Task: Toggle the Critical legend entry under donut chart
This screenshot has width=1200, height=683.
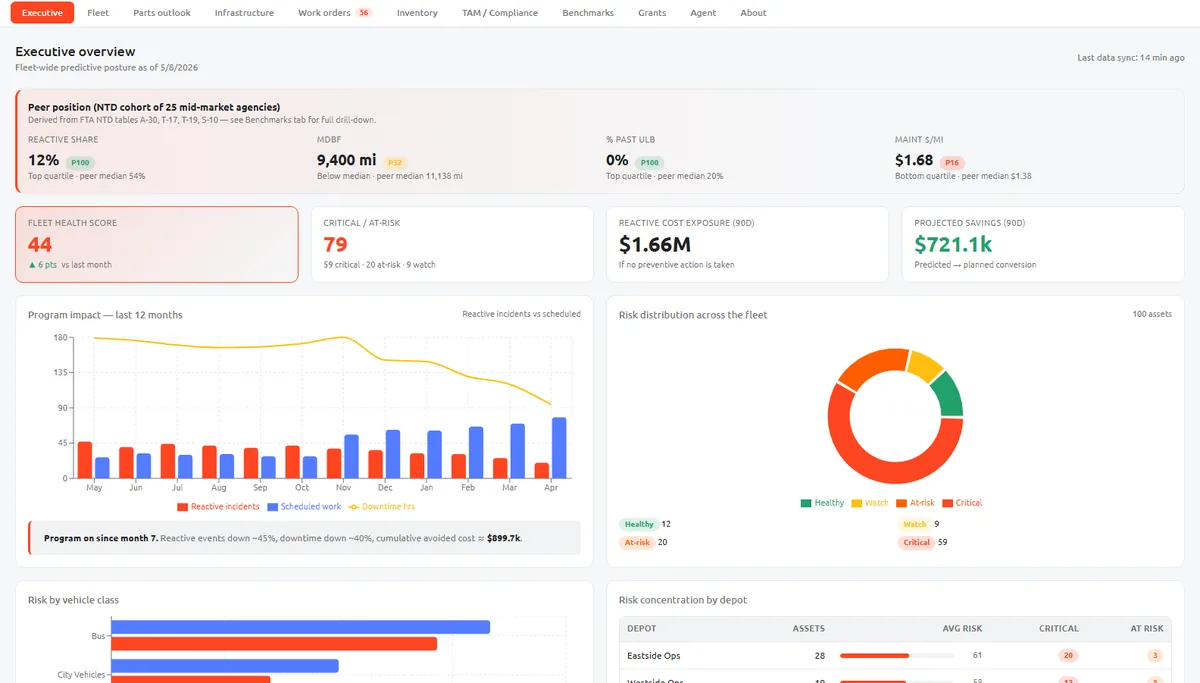Action: pyautogui.click(x=962, y=503)
